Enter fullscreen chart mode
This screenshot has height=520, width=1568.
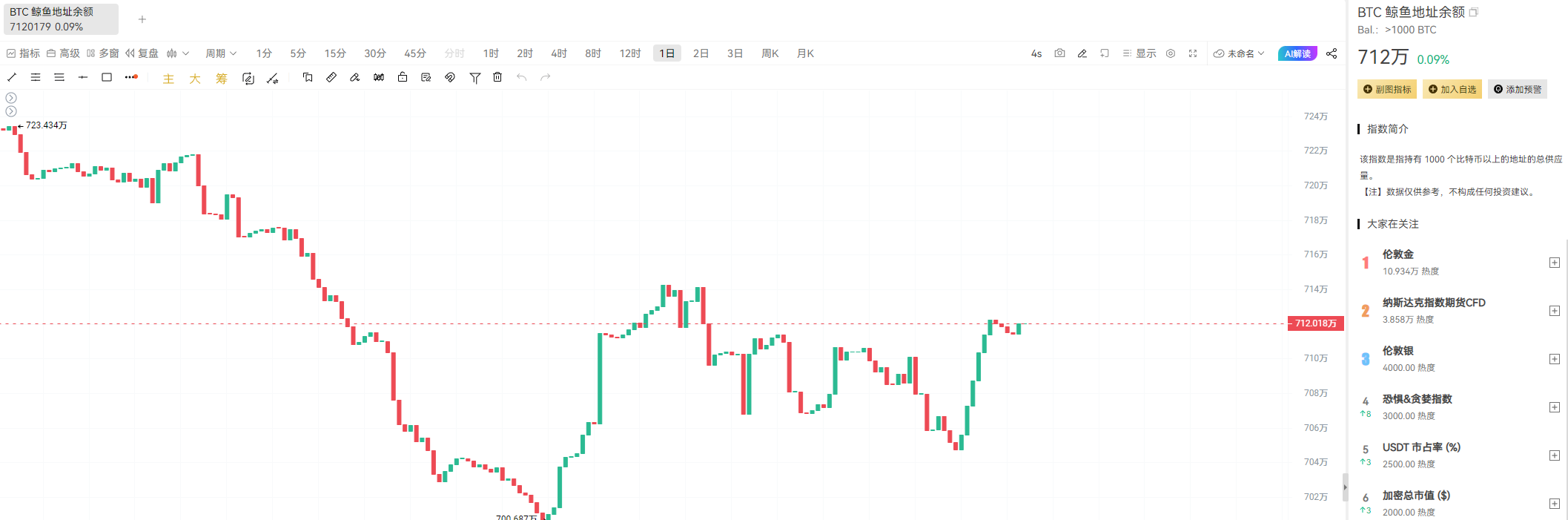(1193, 53)
